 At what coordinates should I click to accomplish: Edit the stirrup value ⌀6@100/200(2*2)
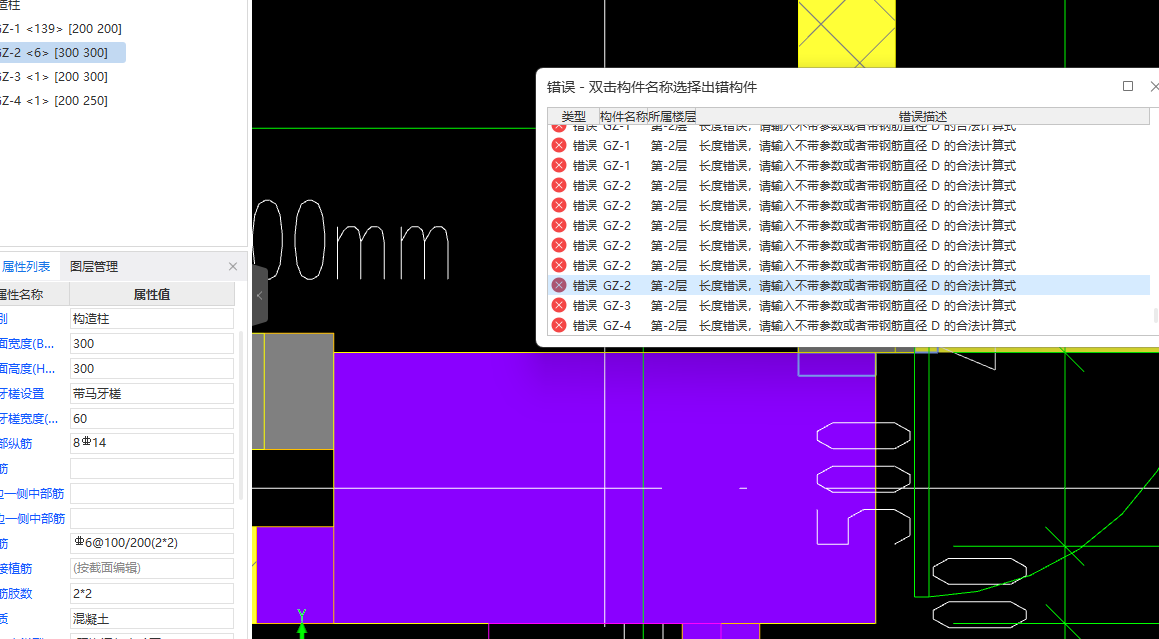tap(152, 543)
